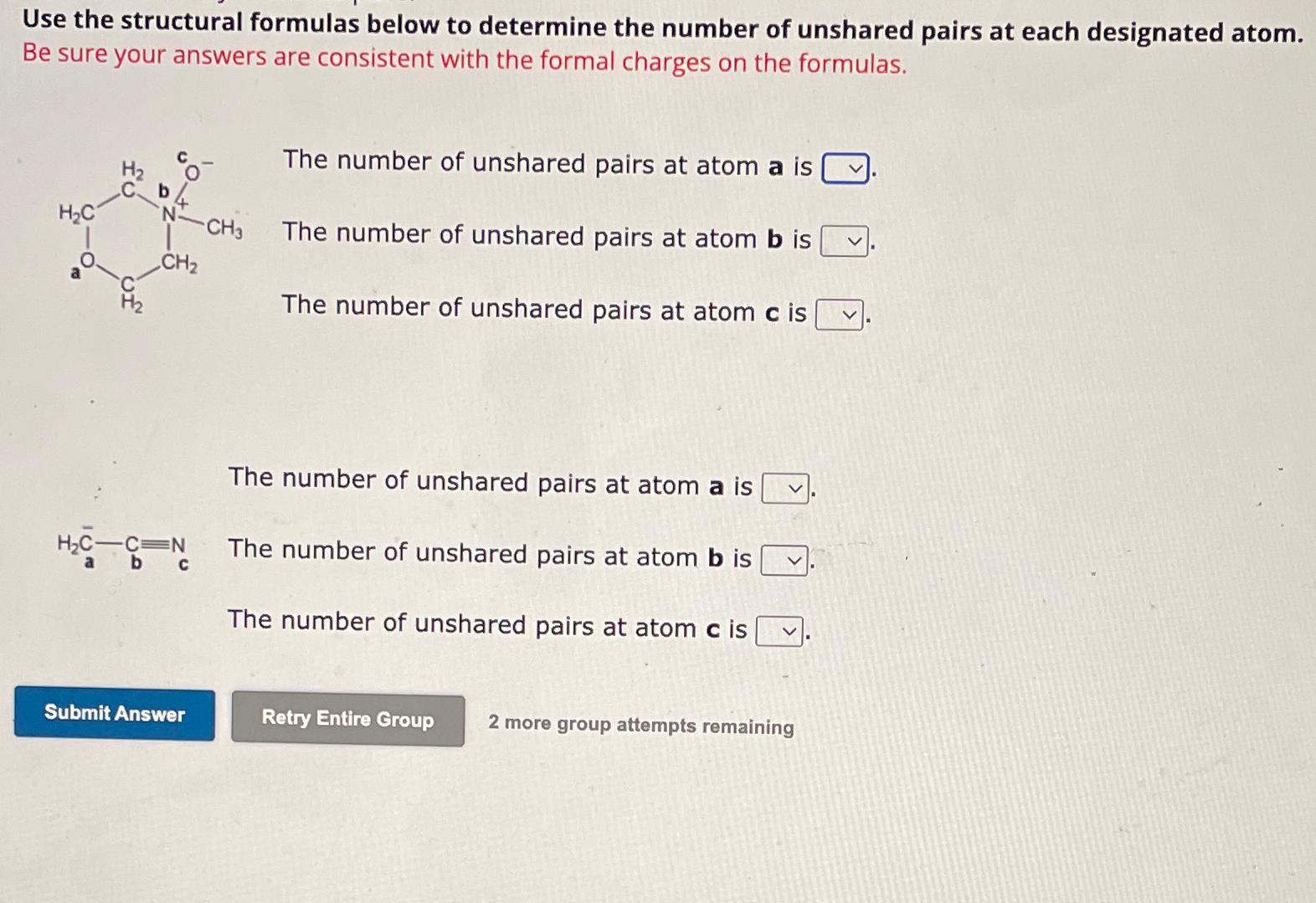Select the N+ atom labeled b in the ring structure

[170, 214]
